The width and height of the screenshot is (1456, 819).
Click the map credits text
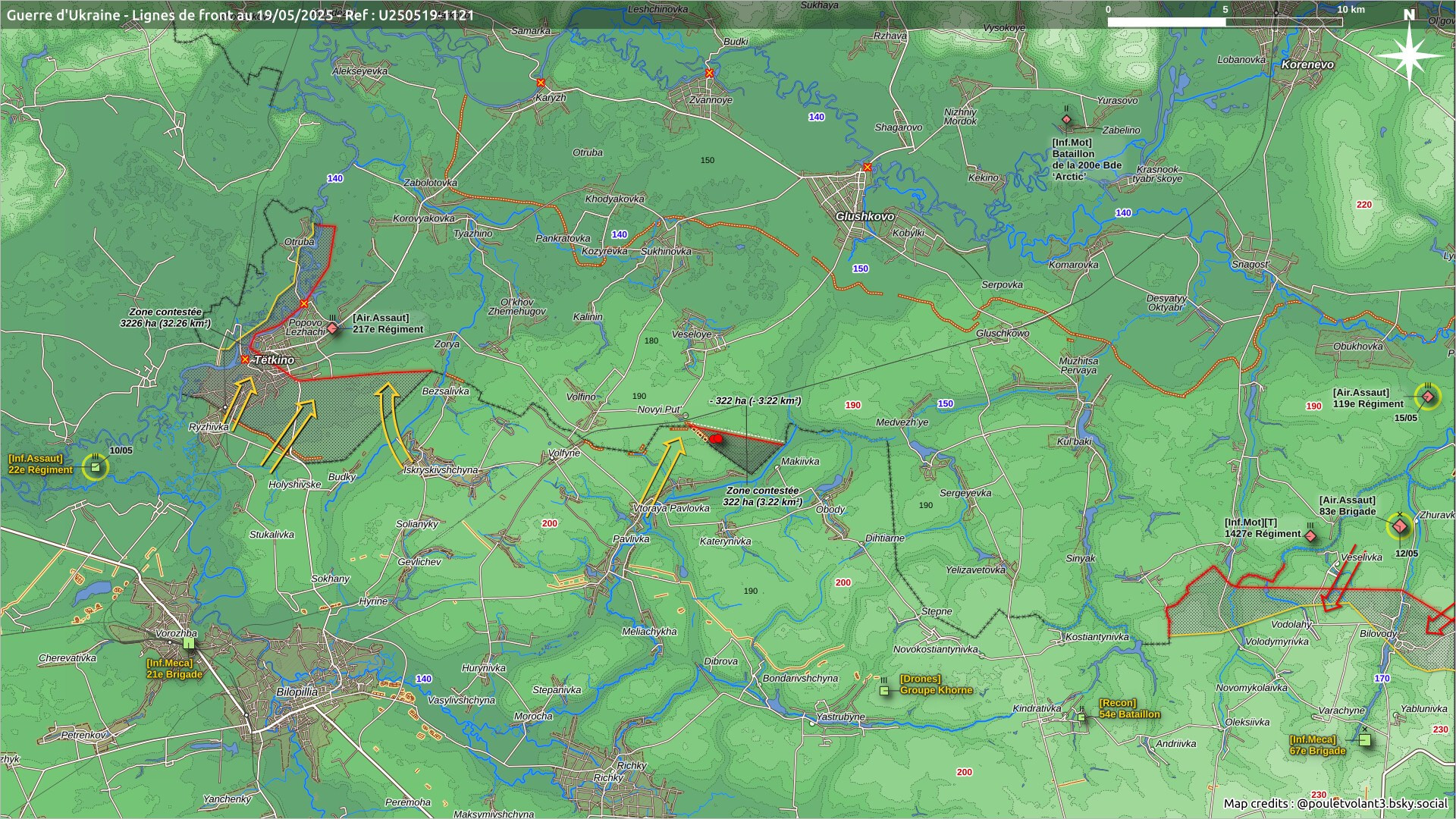pos(1335,803)
